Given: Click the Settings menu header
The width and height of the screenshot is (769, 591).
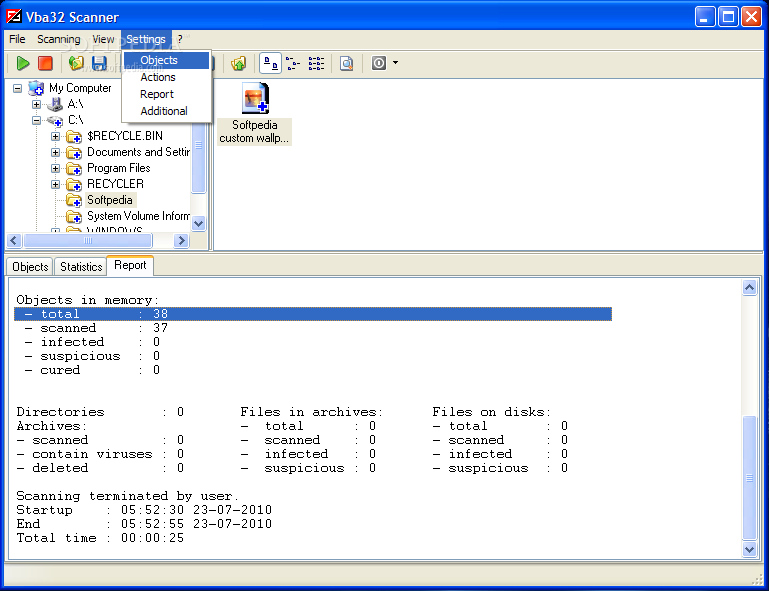Looking at the screenshot, I should point(146,39).
